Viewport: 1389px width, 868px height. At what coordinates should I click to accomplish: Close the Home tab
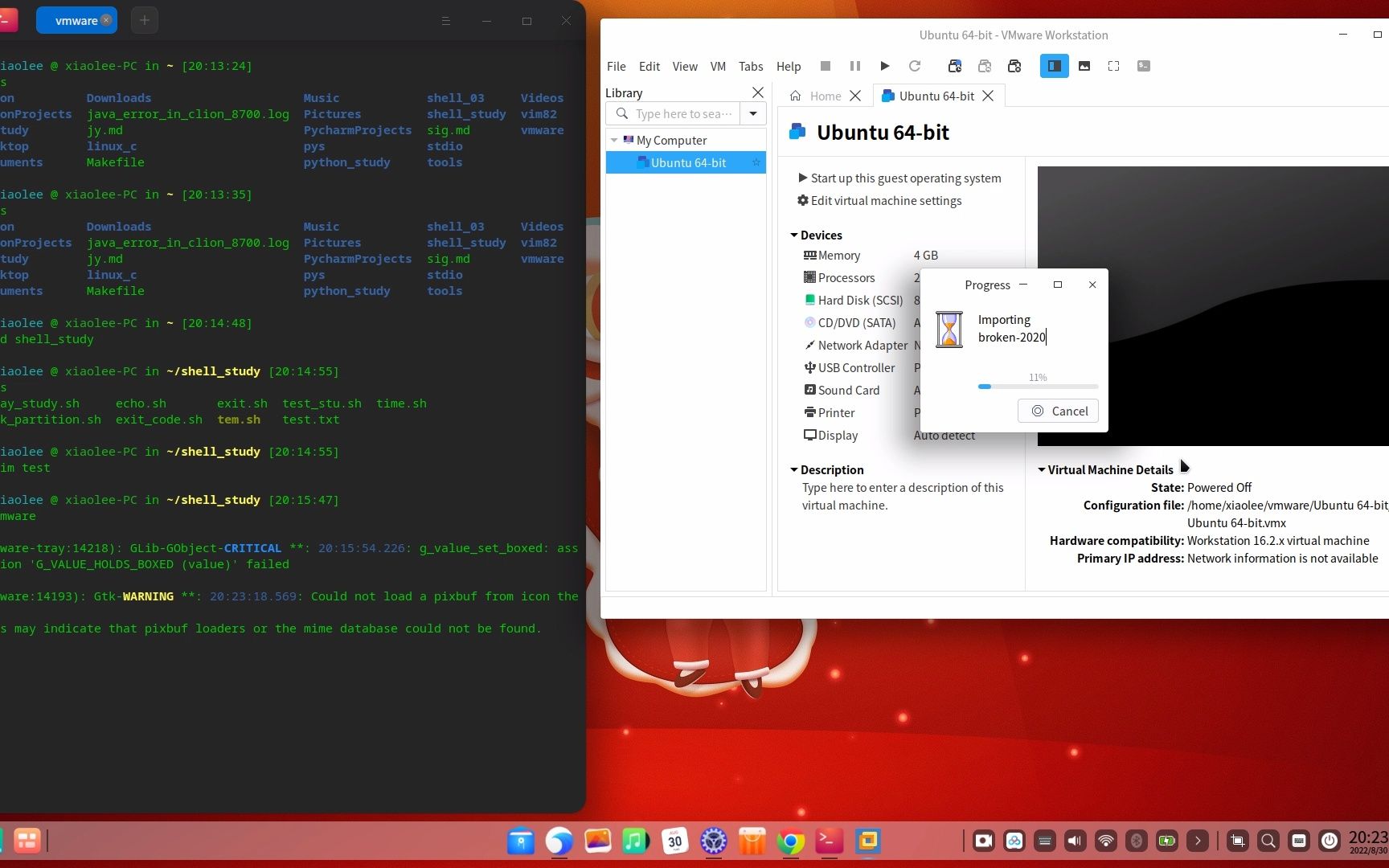pyautogui.click(x=855, y=96)
